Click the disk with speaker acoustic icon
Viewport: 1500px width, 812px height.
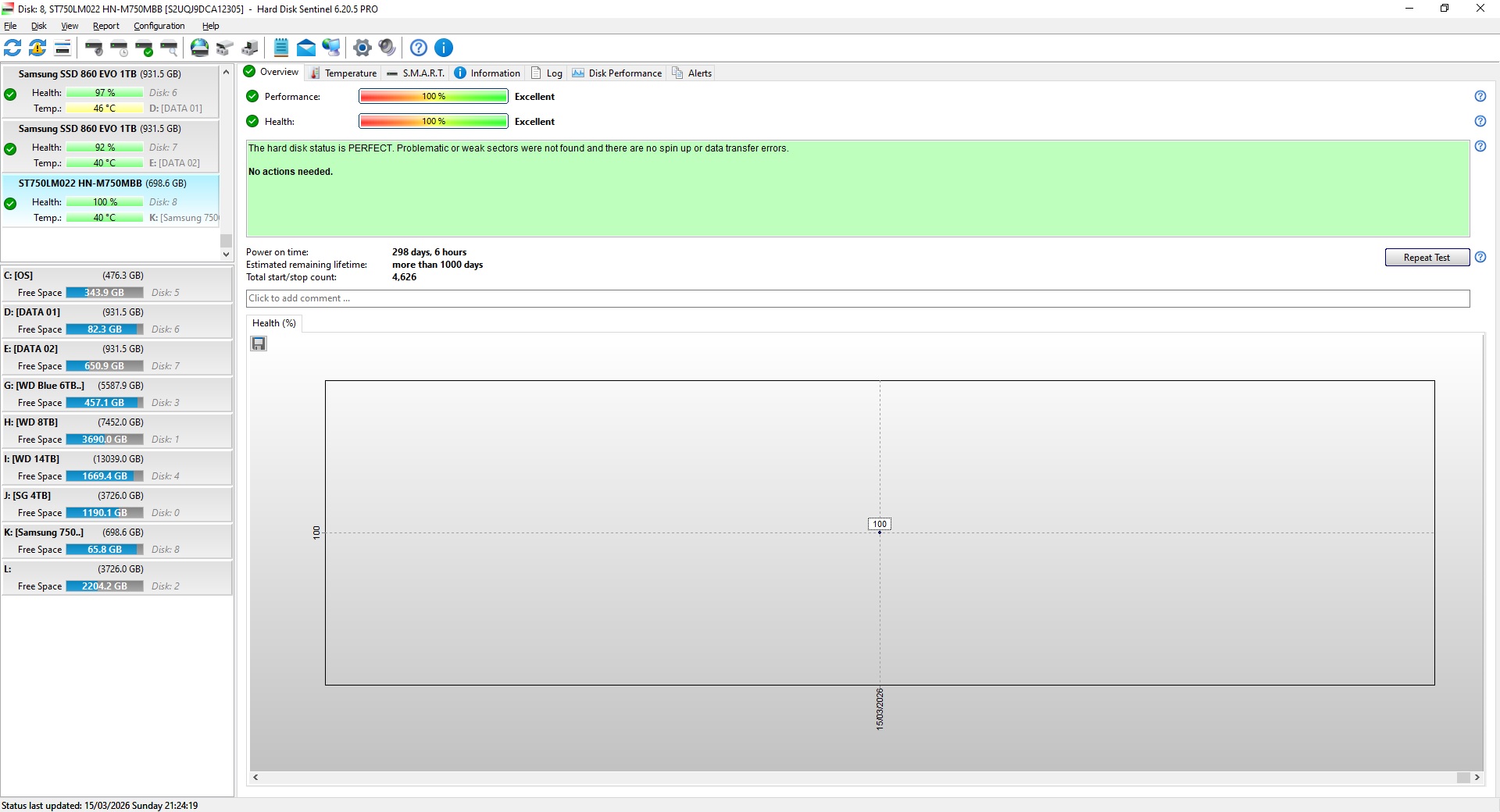[94, 48]
